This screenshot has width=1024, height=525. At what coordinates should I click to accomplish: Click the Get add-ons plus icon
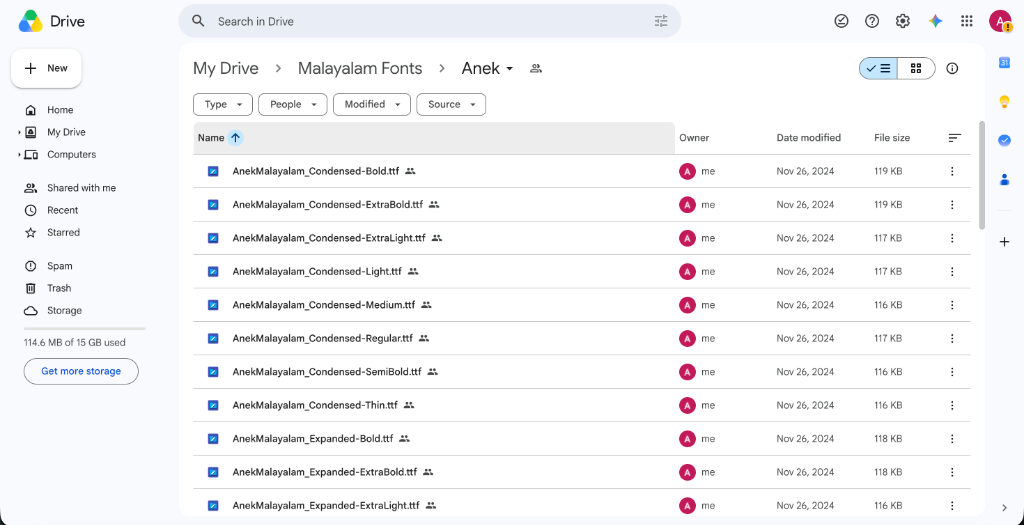[x=1004, y=242]
